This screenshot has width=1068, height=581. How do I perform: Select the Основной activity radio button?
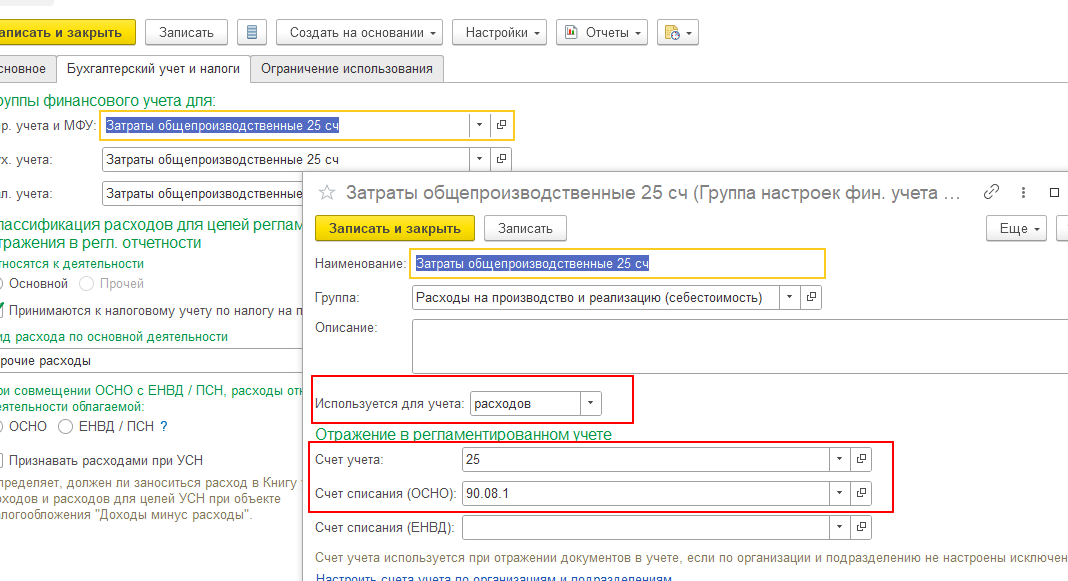point(0,283)
